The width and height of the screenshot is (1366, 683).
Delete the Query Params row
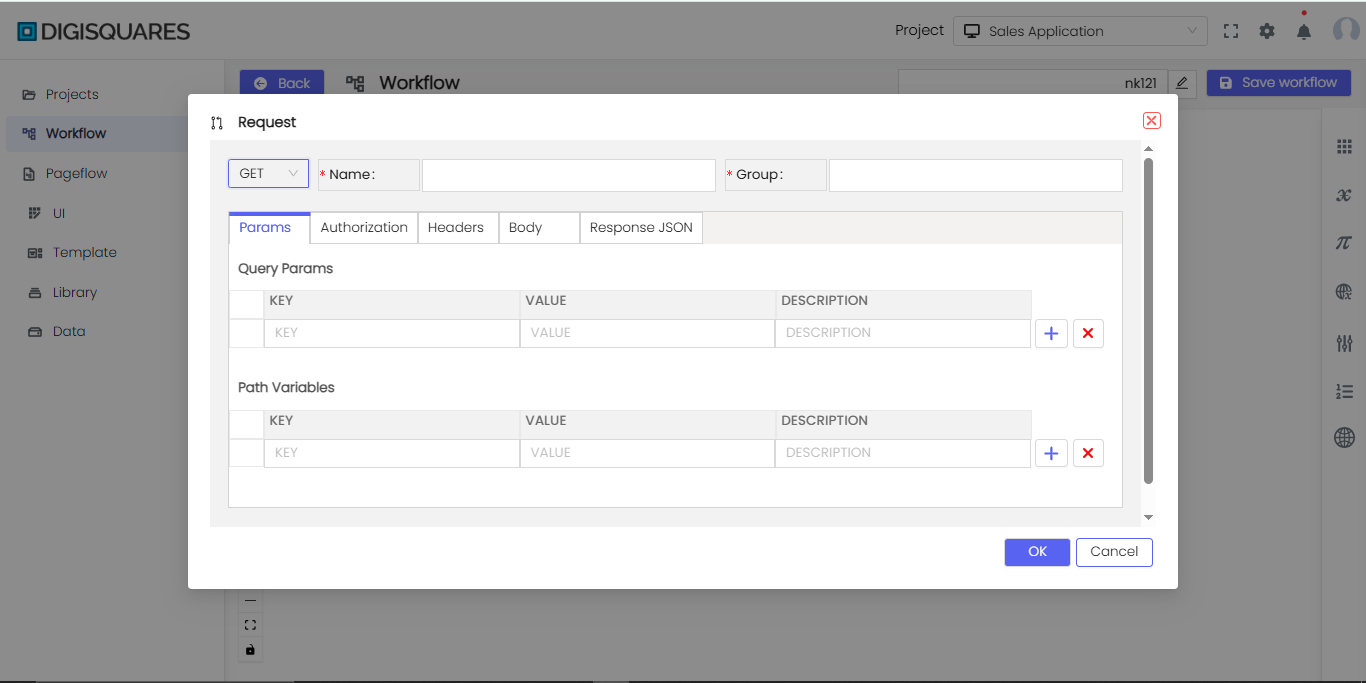click(1088, 334)
